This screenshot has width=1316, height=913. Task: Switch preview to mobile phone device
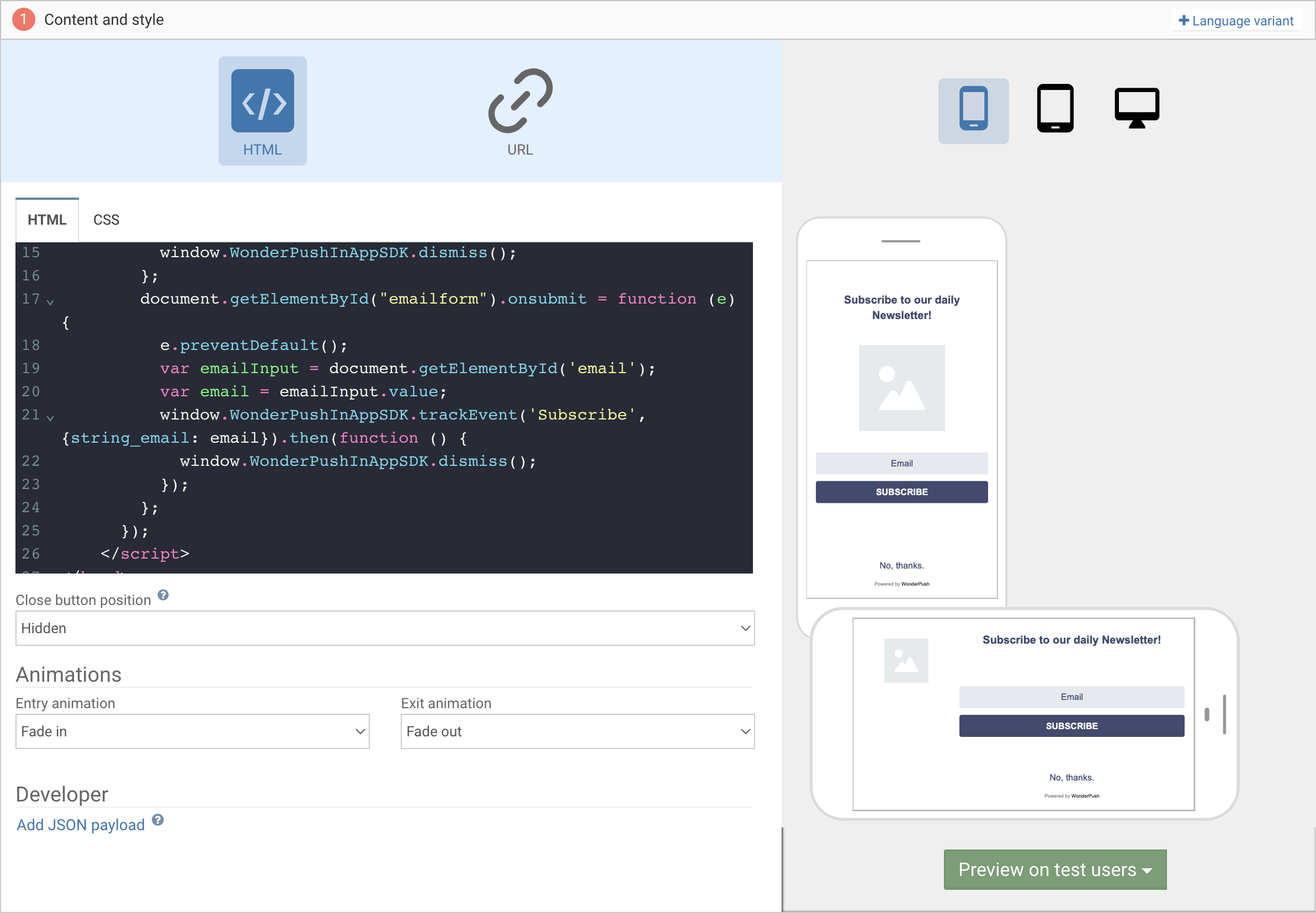973,109
